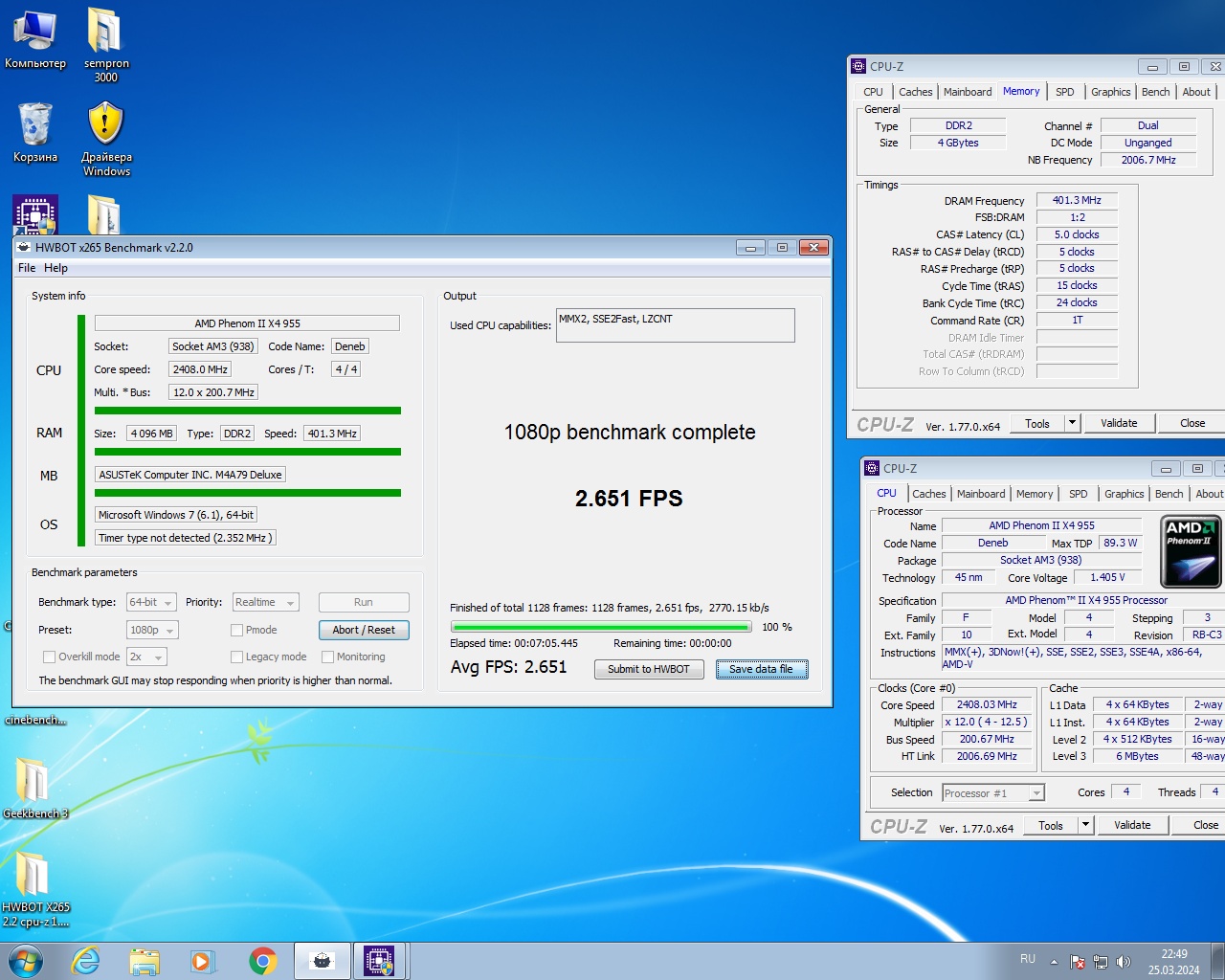Open the Geekbench 3 folder on desktop
The image size is (1225, 980).
pyautogui.click(x=34, y=788)
